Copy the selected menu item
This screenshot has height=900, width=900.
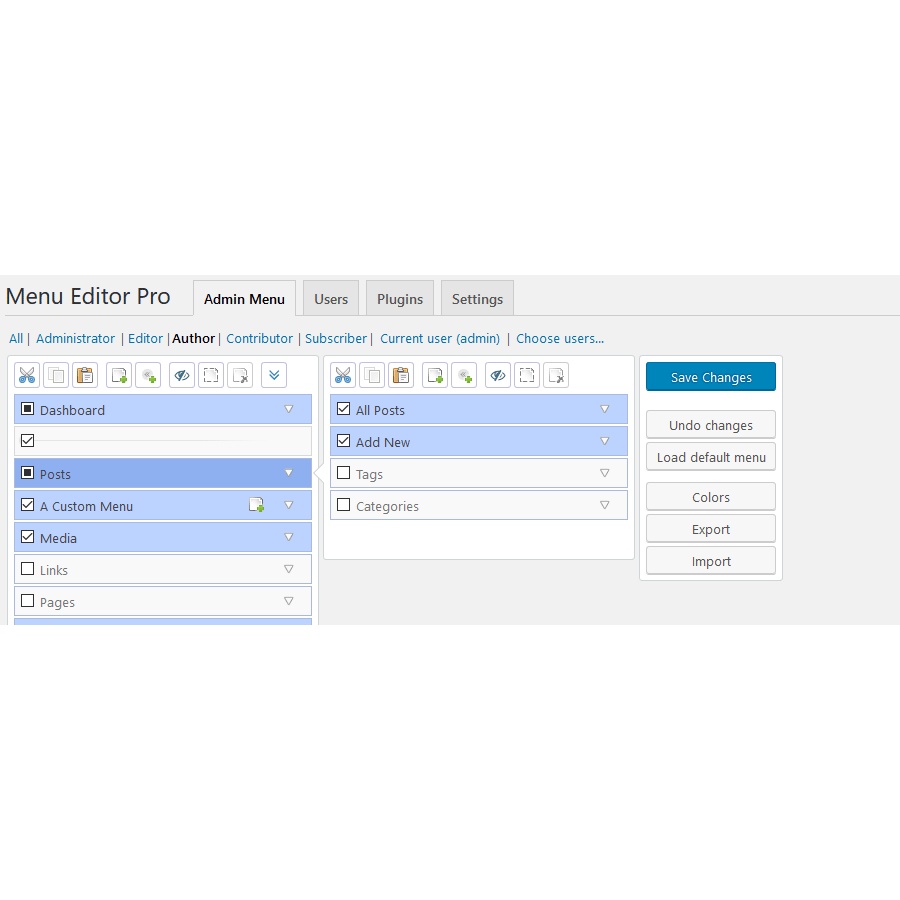click(56, 375)
